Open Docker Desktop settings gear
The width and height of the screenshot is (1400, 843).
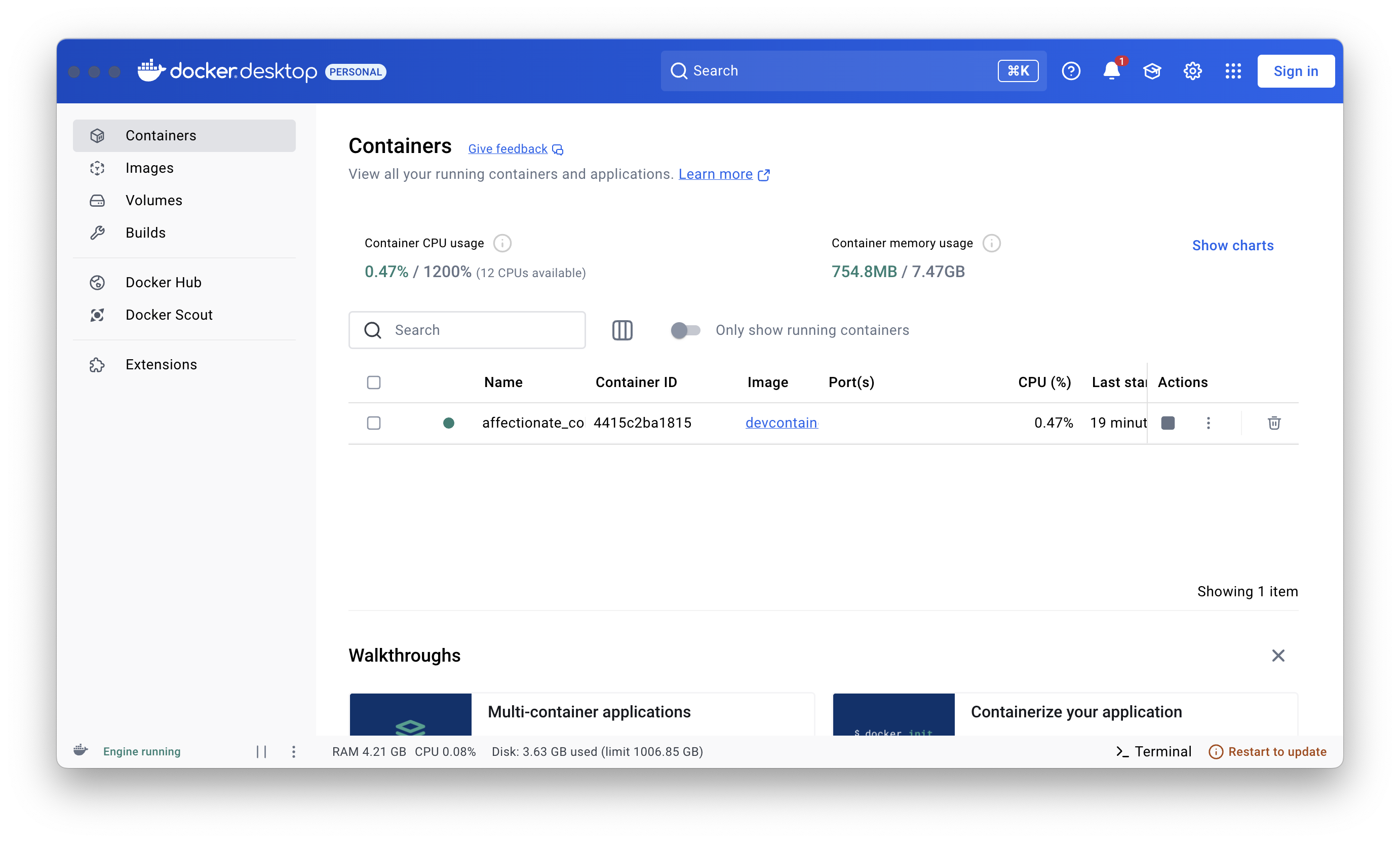click(1193, 70)
